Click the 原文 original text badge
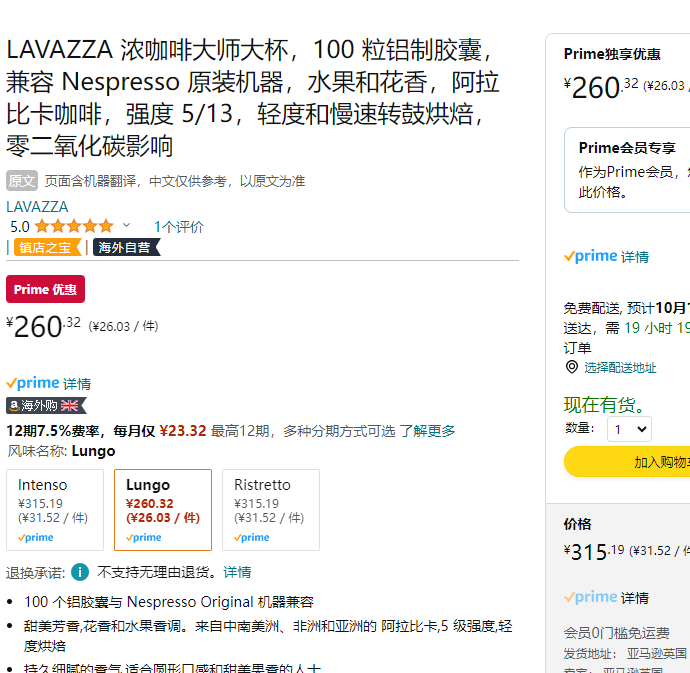Viewport: 690px width, 673px height. pos(22,181)
